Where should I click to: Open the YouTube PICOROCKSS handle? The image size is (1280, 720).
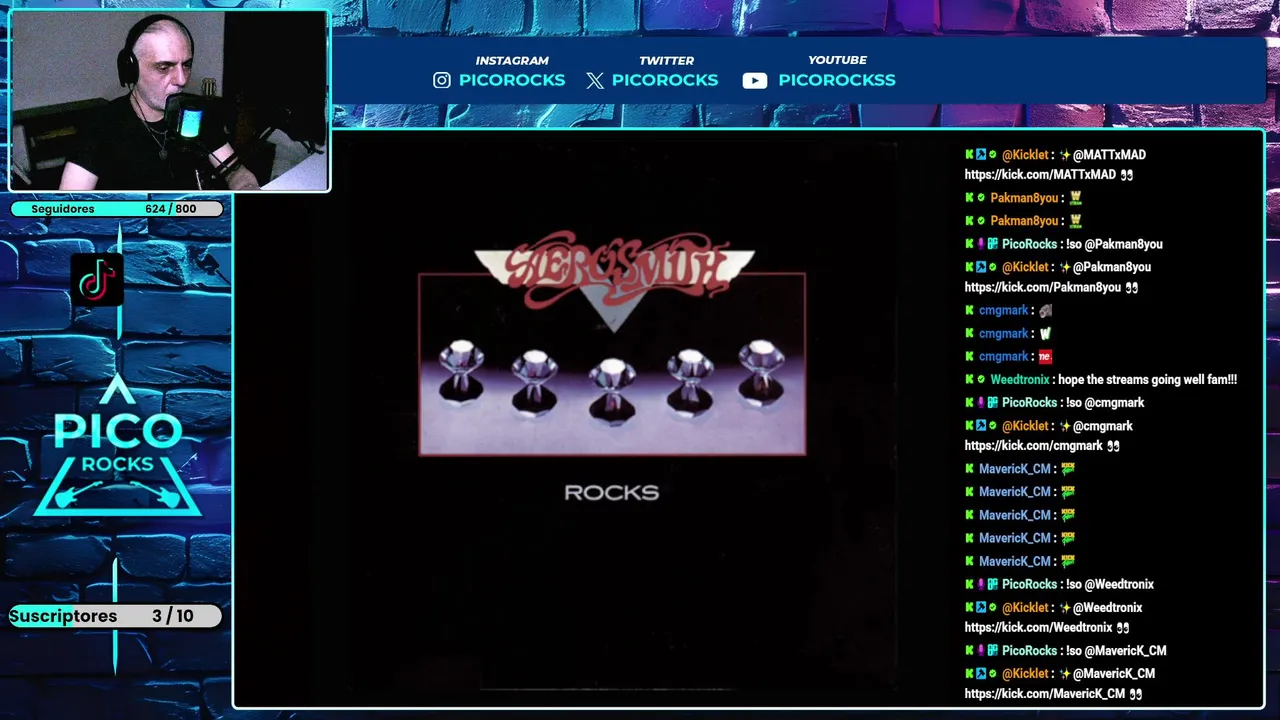[837, 80]
